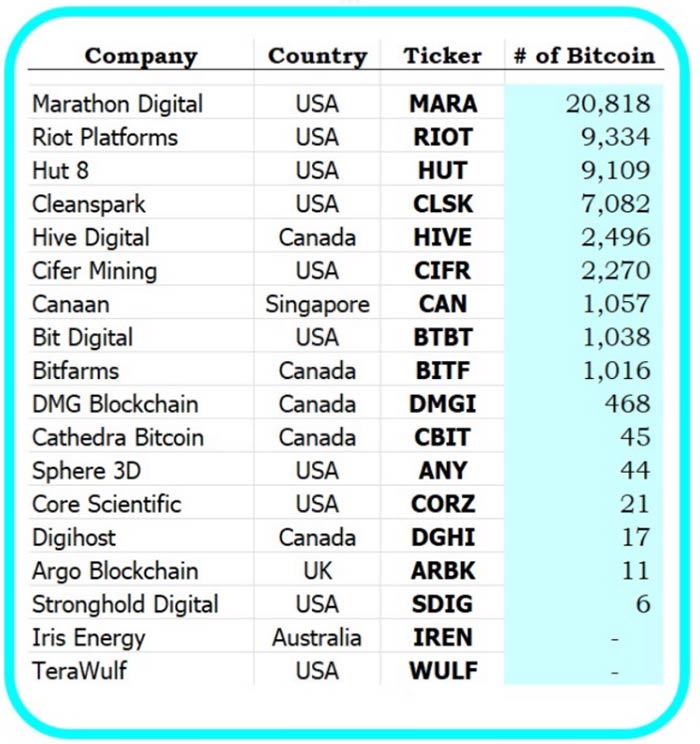
Task: Click the # of Bitcoin column header
Action: (x=584, y=56)
